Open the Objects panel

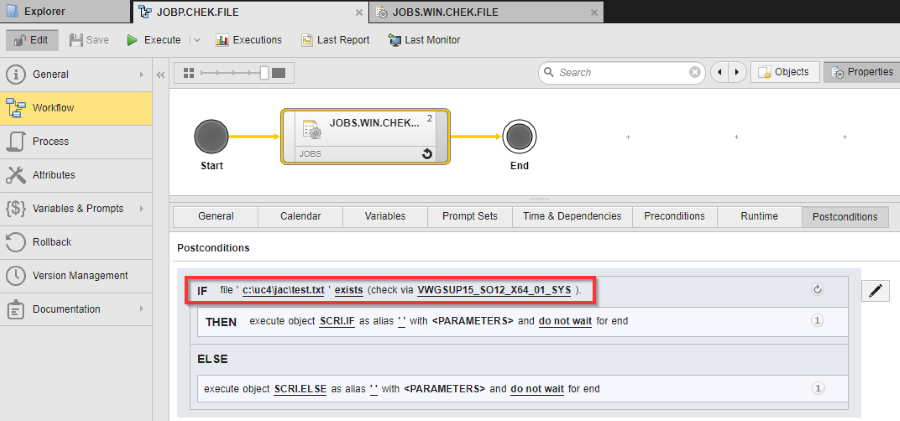[785, 72]
